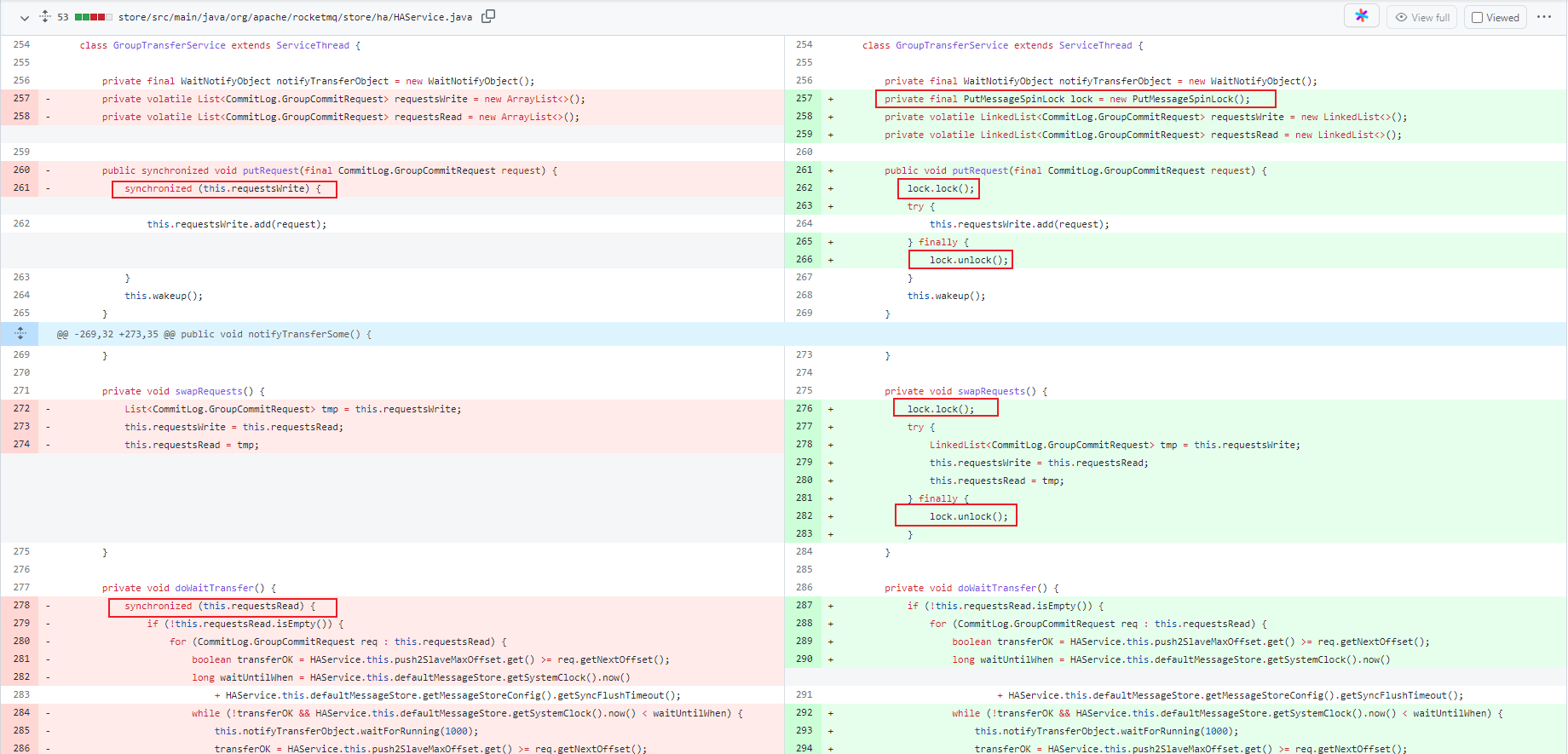Click private void doWaitTransfer on right line 286

pos(971,588)
